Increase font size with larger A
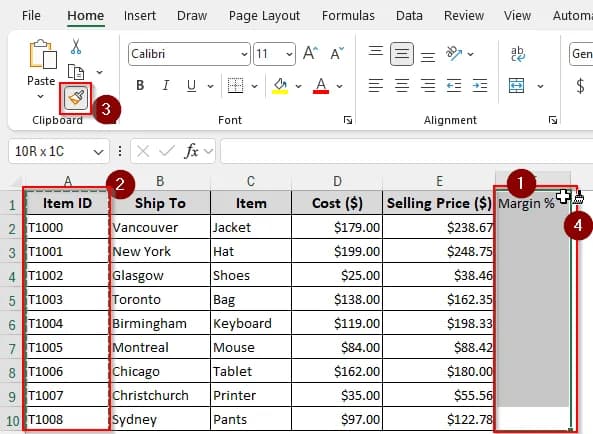The image size is (593, 434). (310, 53)
